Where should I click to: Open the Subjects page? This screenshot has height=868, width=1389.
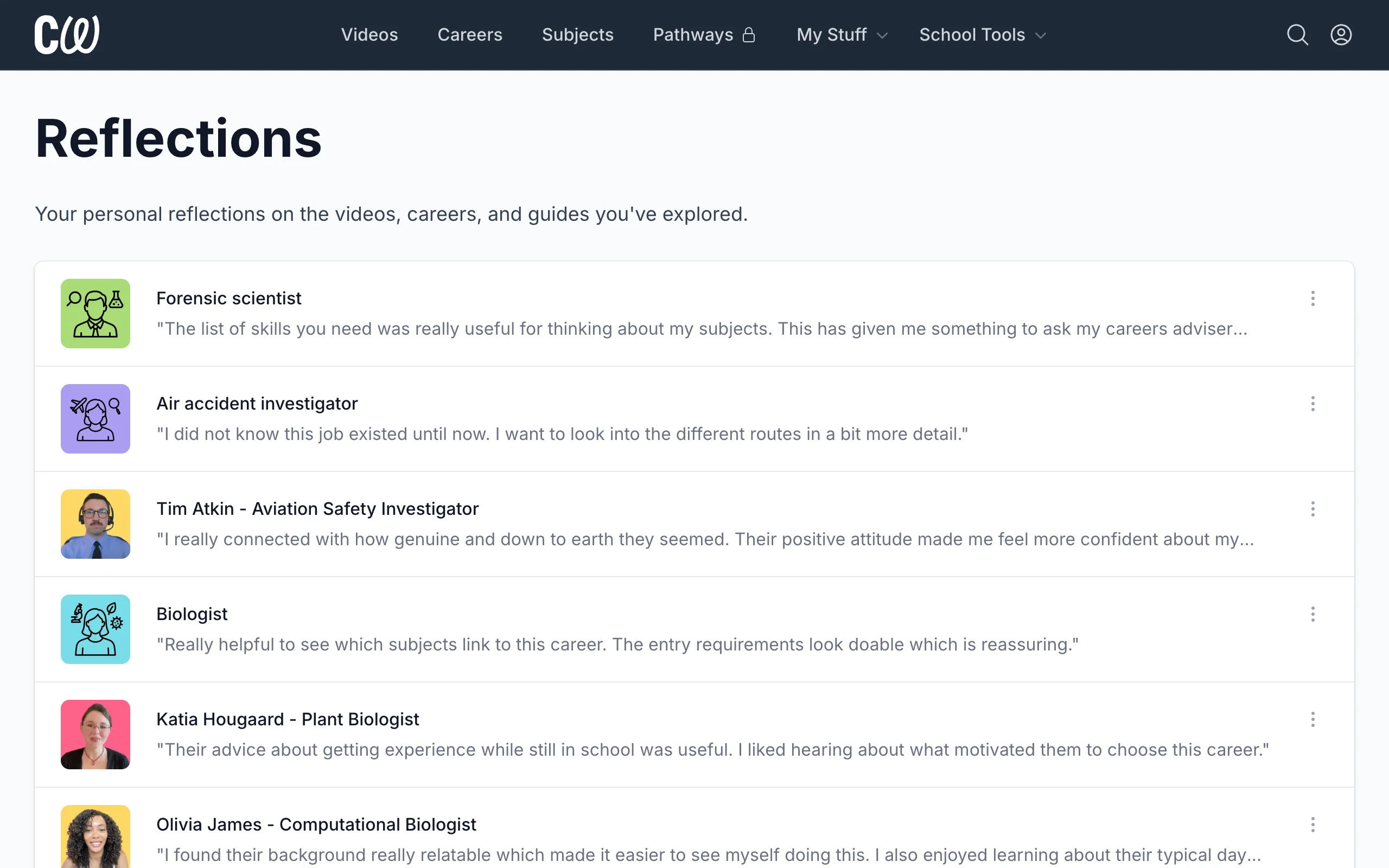(577, 34)
